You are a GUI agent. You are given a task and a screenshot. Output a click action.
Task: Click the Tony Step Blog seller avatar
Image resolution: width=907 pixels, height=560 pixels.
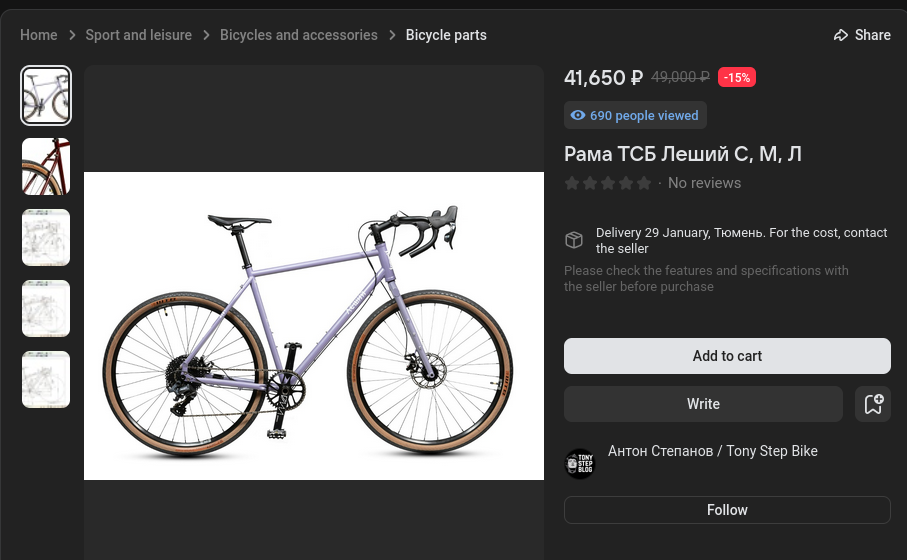click(x=580, y=464)
